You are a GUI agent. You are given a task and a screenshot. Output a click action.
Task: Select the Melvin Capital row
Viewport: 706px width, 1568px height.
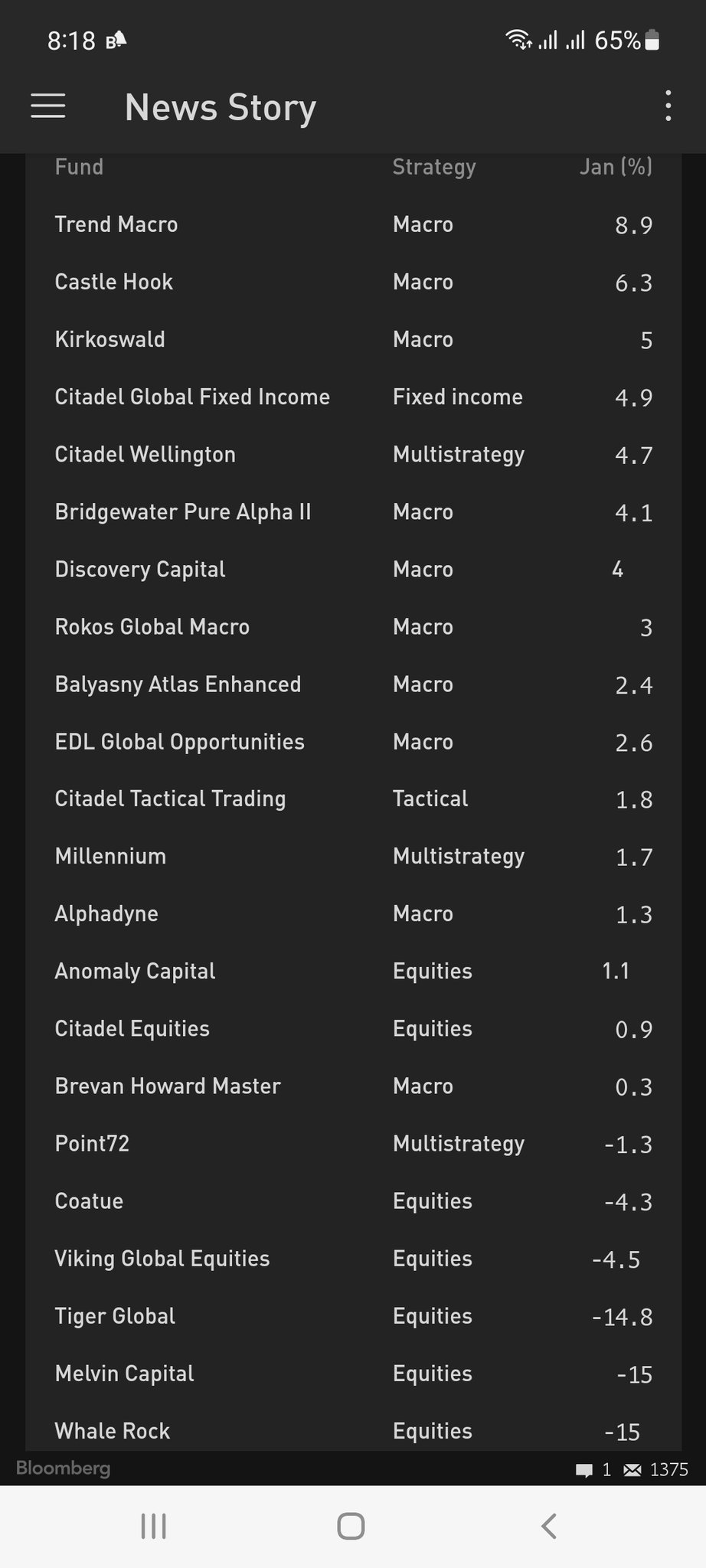point(353,1374)
